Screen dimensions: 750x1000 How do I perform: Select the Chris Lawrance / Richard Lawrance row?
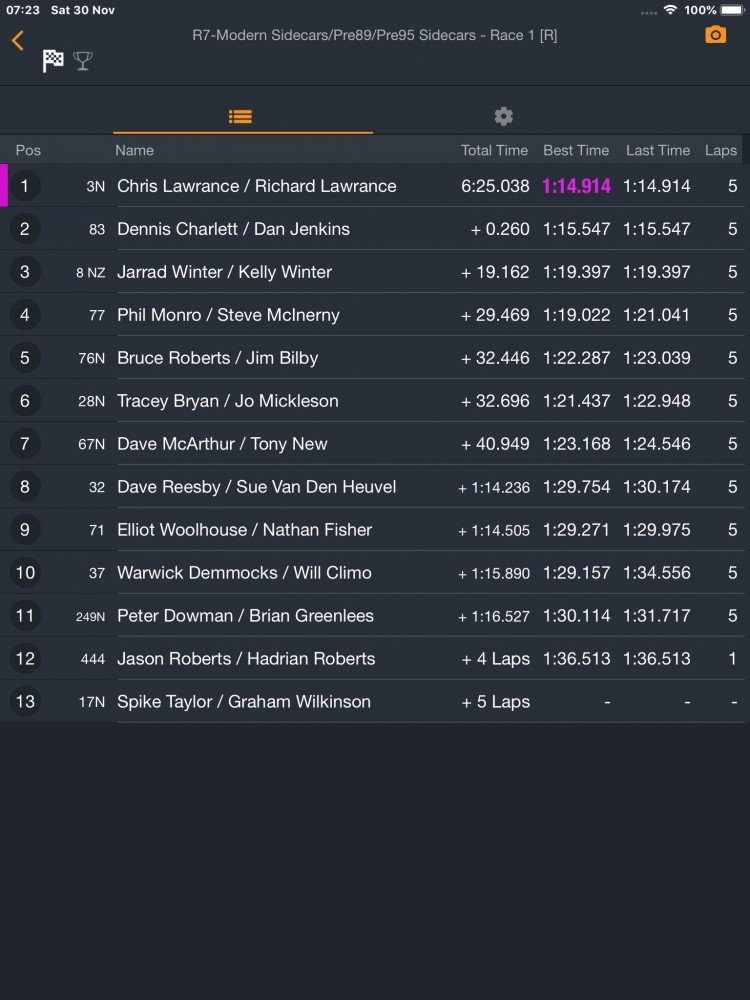[x=375, y=186]
